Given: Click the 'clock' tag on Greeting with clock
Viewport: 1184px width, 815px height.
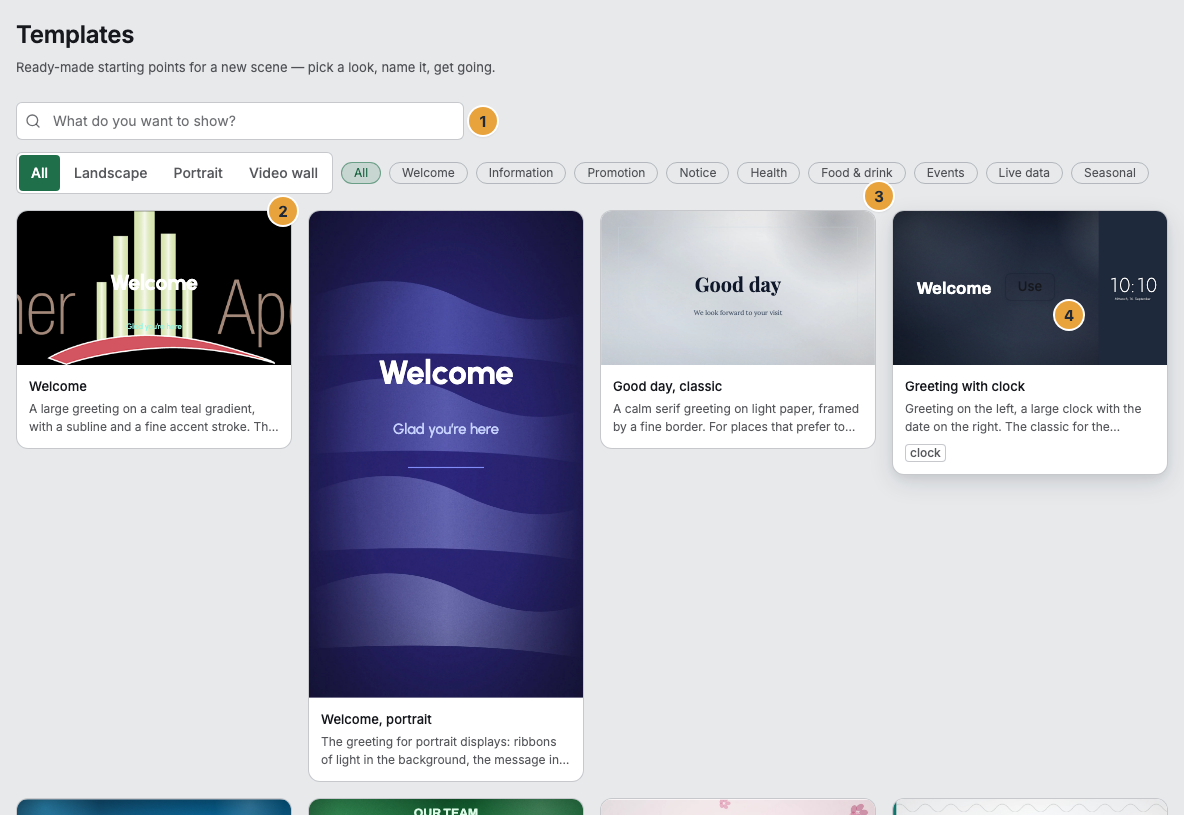Looking at the screenshot, I should tap(925, 452).
